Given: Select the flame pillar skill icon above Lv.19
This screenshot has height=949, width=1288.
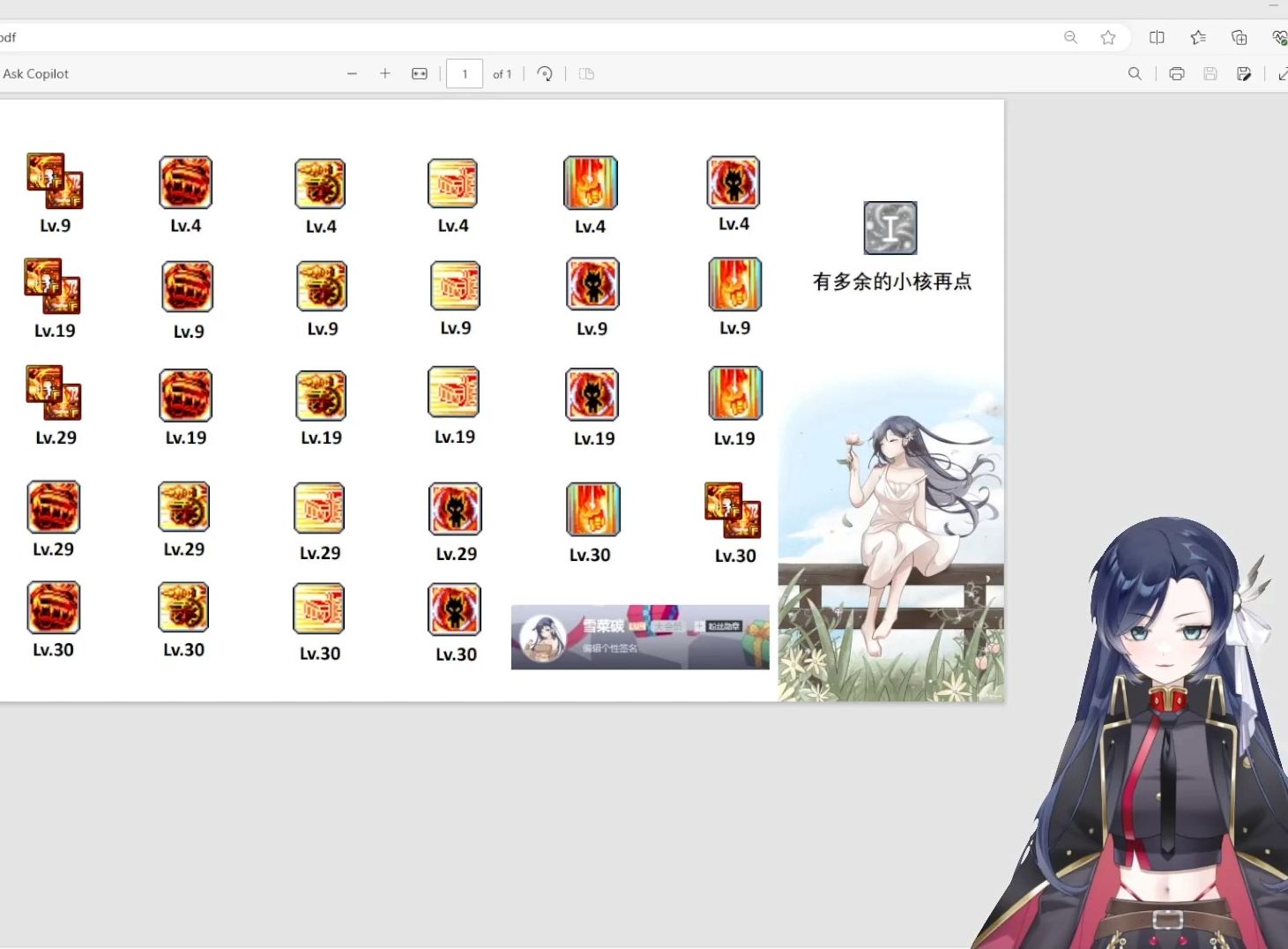Looking at the screenshot, I should 735,392.
